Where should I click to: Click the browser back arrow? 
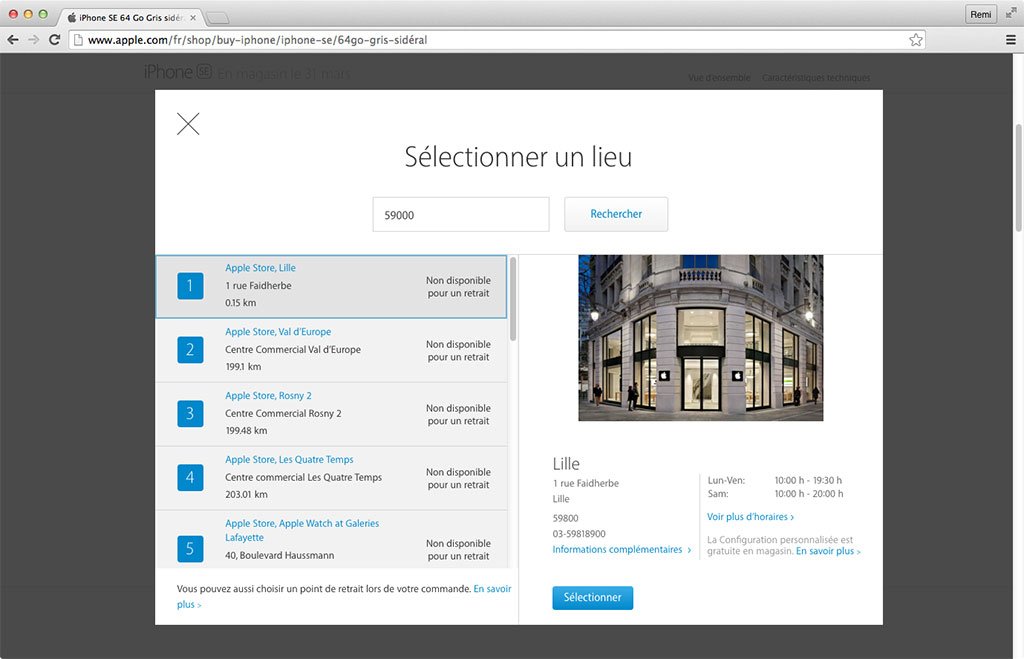pyautogui.click(x=13, y=40)
